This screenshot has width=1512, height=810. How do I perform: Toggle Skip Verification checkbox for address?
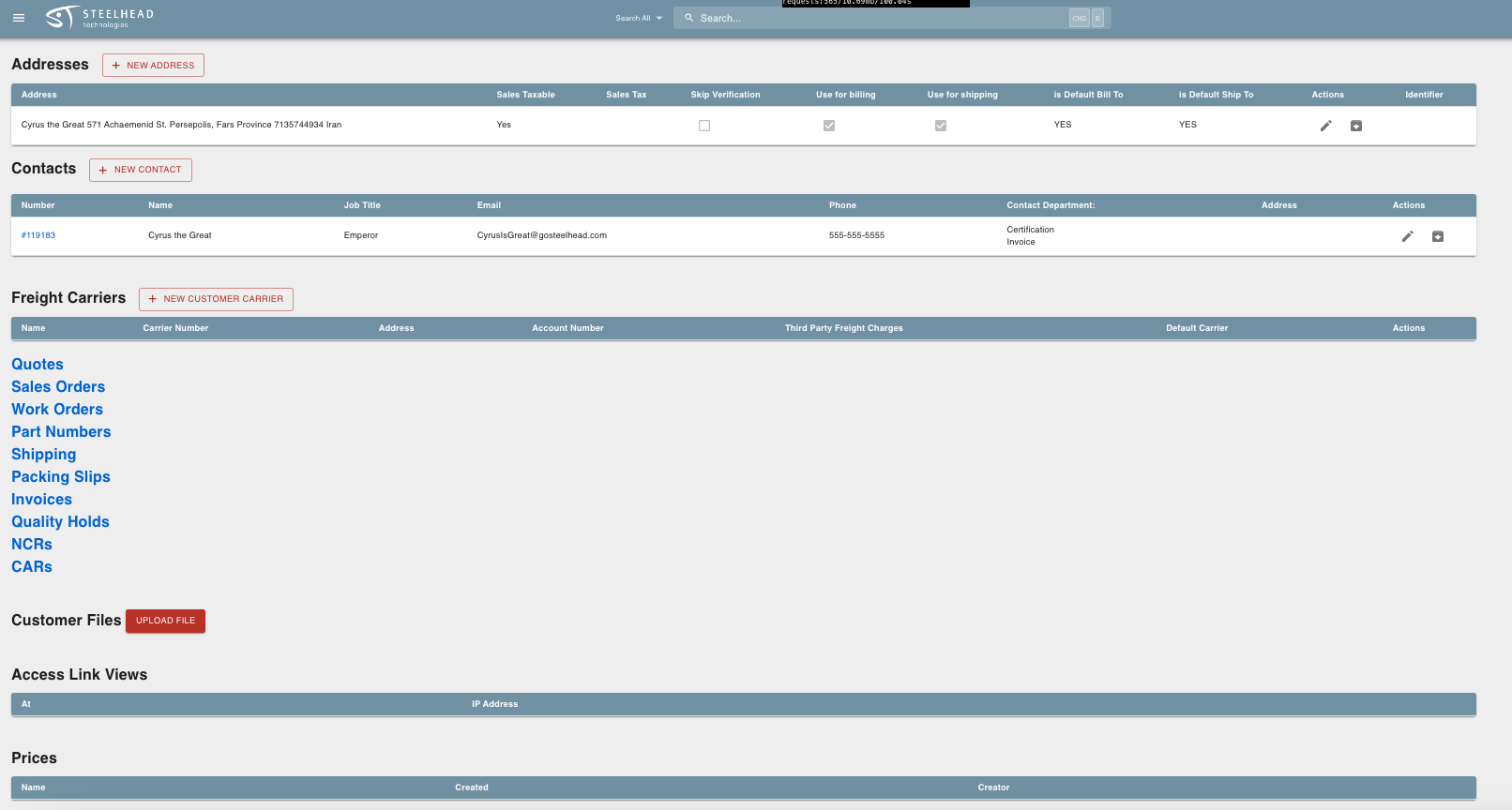point(704,126)
